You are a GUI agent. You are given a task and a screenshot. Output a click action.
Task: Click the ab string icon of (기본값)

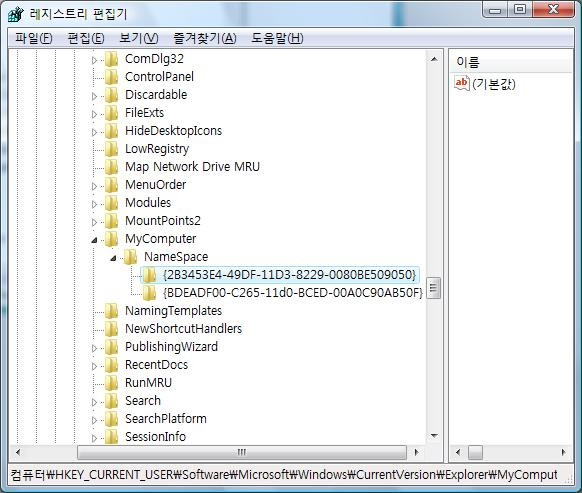click(462, 83)
